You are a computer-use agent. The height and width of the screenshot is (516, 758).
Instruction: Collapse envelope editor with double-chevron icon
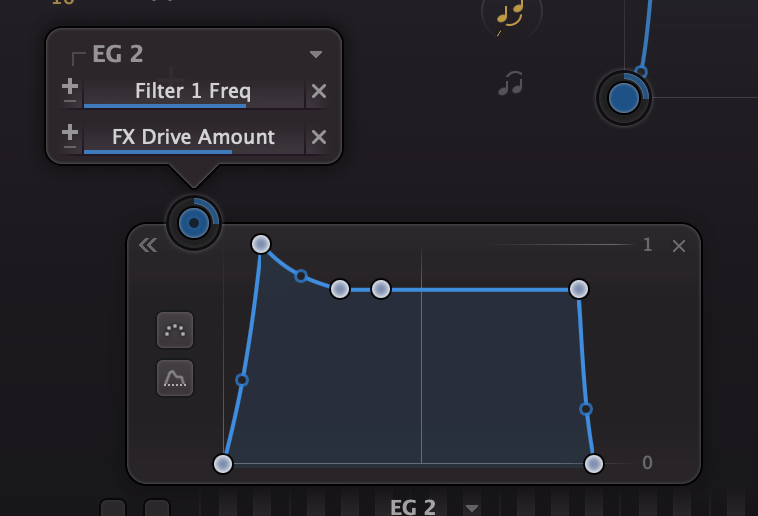click(148, 245)
